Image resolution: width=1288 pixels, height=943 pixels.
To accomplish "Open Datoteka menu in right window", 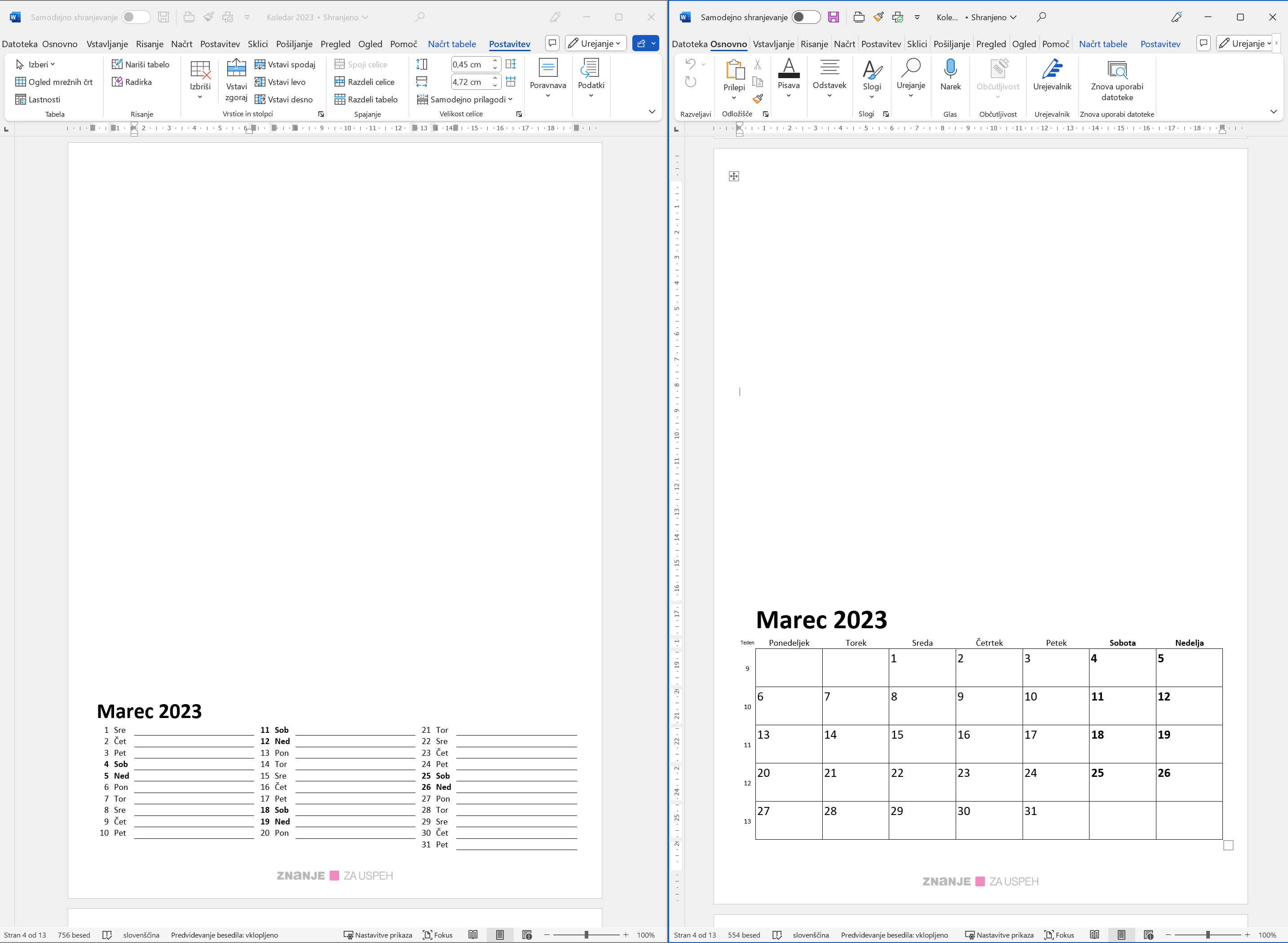I will pos(689,44).
